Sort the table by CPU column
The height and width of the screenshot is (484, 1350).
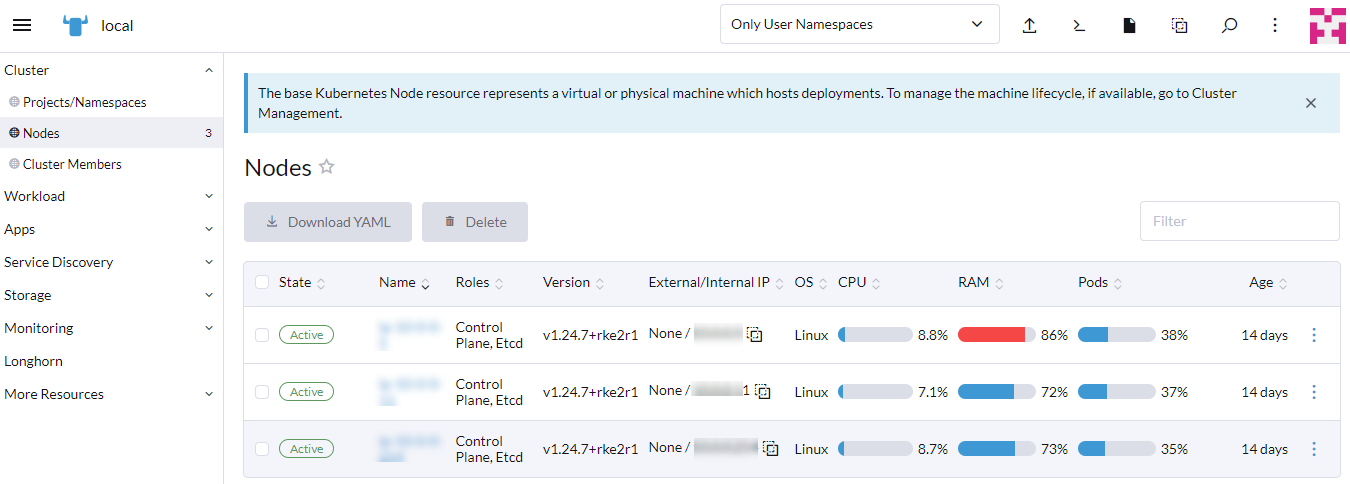(x=859, y=283)
